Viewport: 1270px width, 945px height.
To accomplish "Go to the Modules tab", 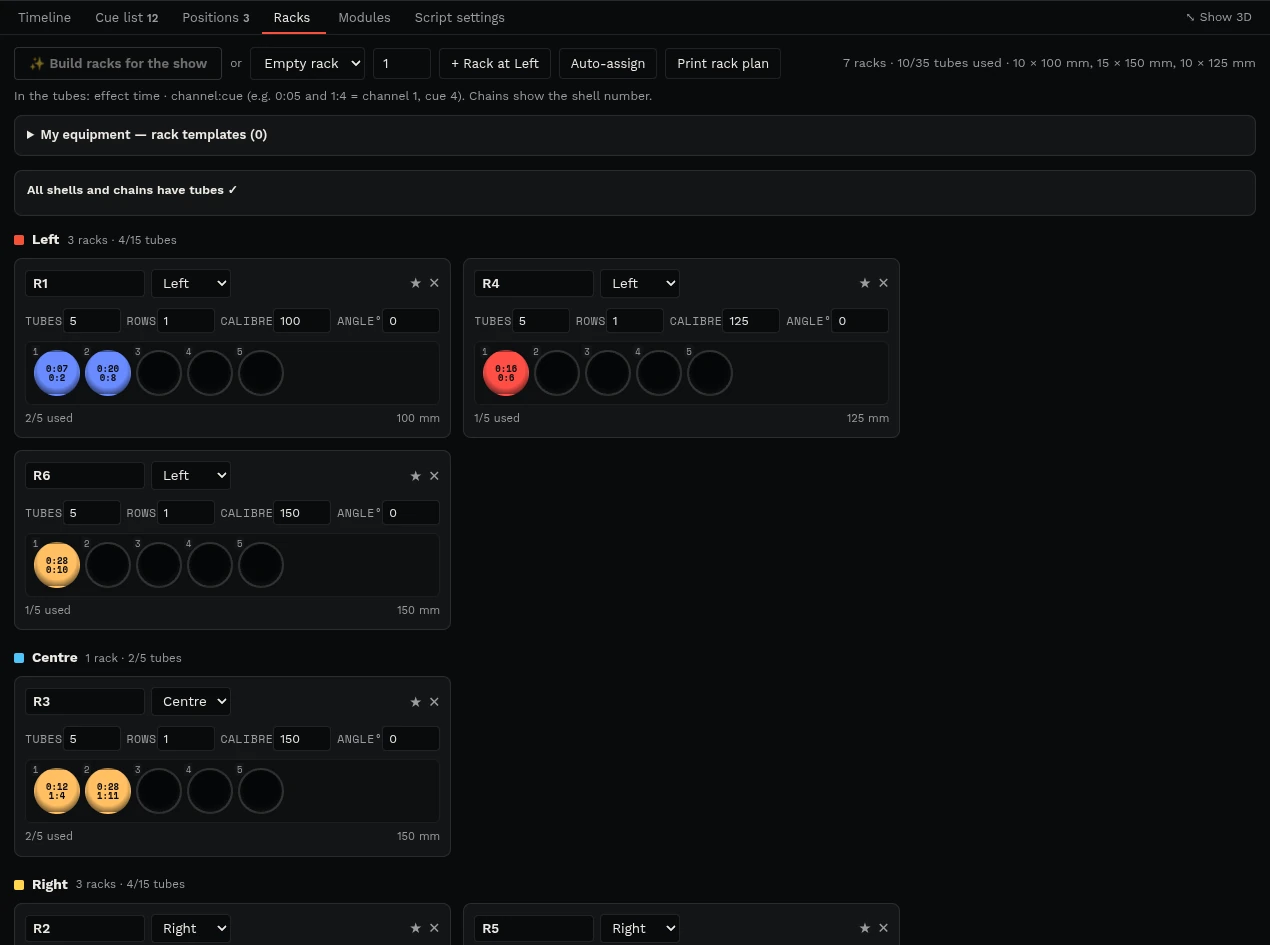I will pos(364,17).
